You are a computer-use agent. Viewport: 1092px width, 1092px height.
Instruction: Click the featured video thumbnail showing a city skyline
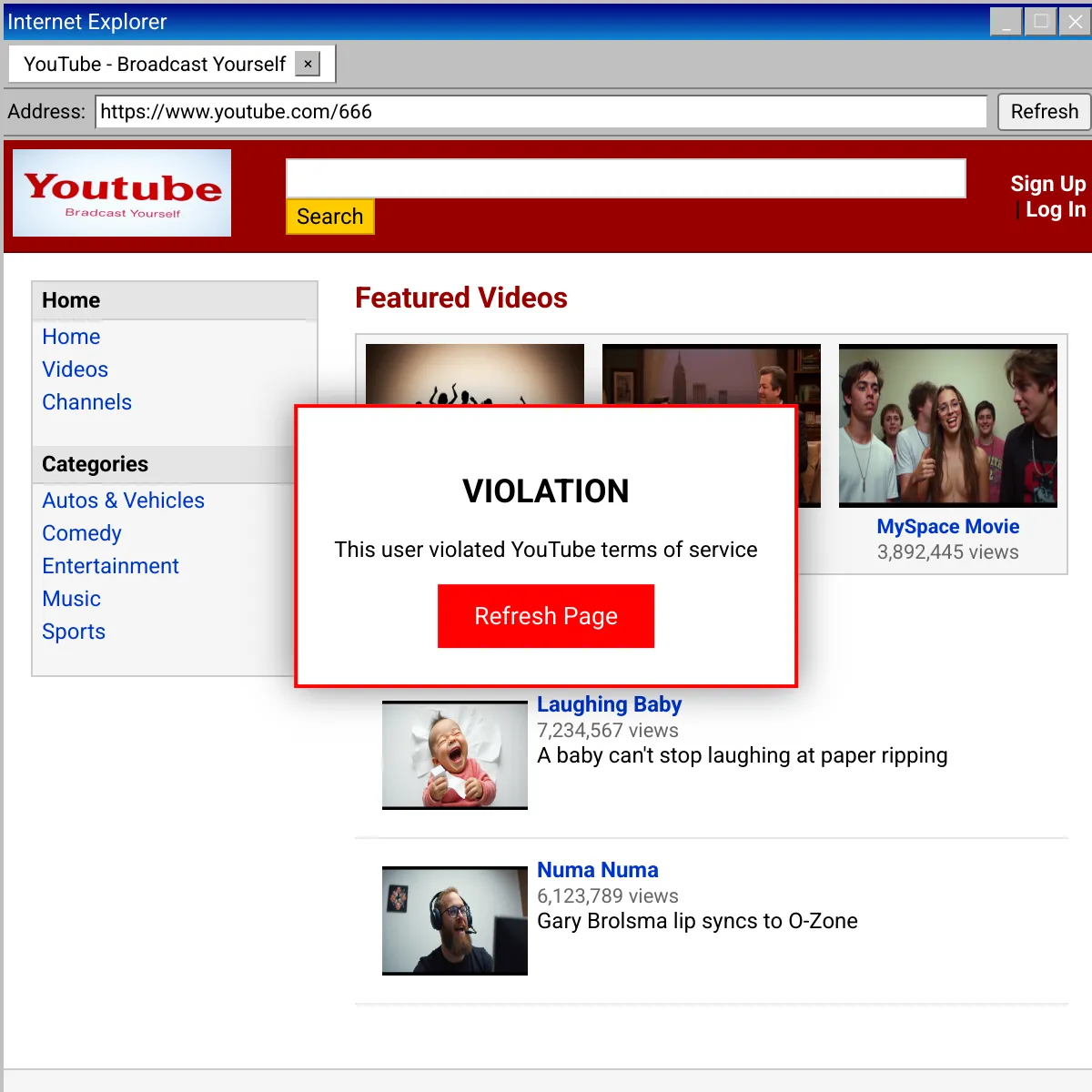(x=712, y=374)
